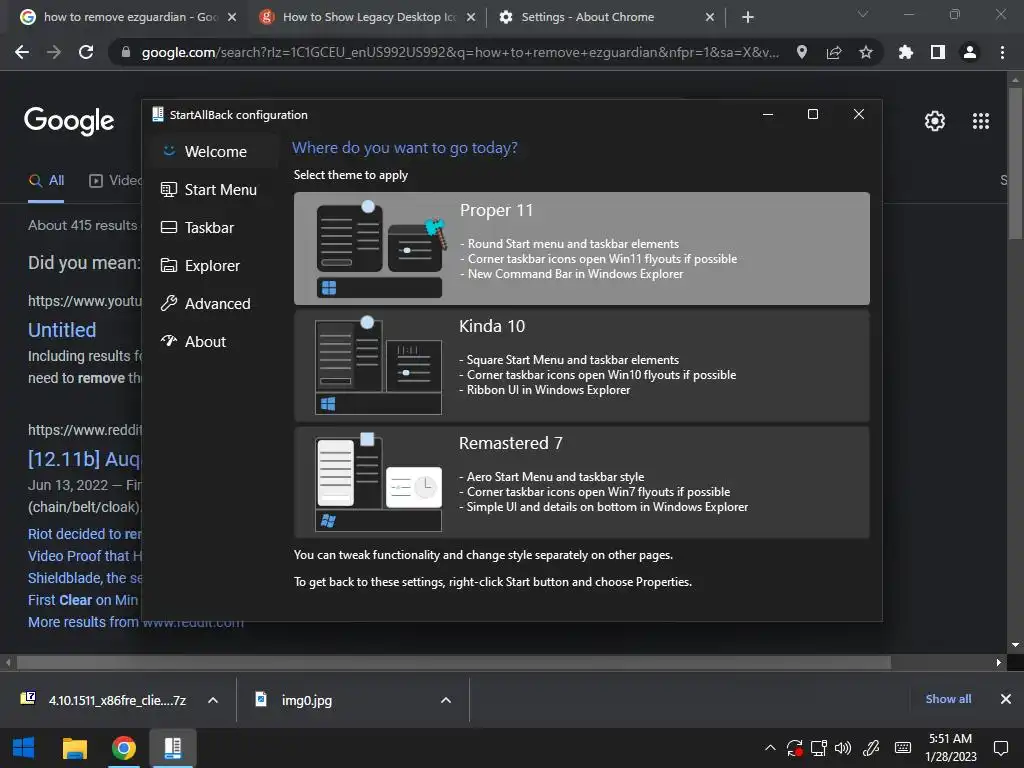1024x768 pixels.
Task: Select the All search results tab
Action: point(46,181)
